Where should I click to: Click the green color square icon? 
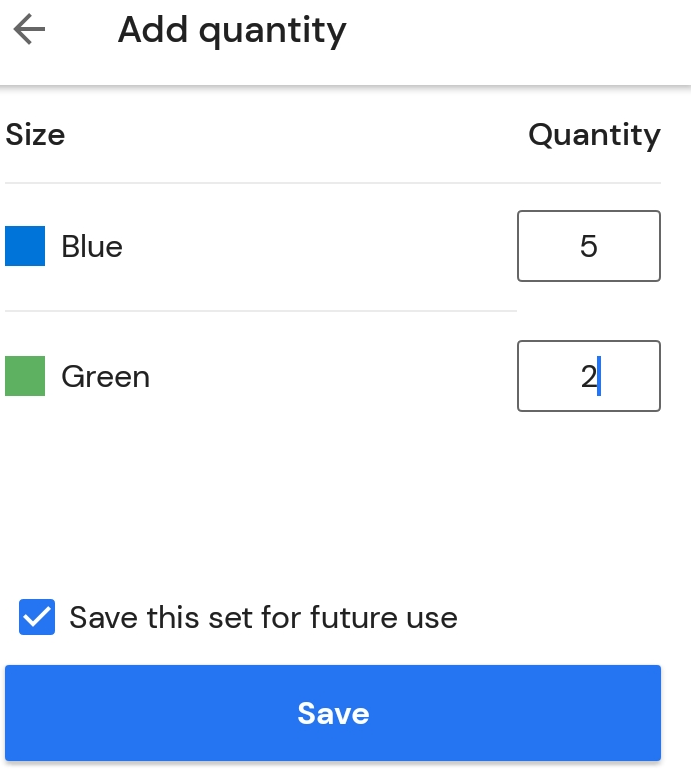pos(25,376)
